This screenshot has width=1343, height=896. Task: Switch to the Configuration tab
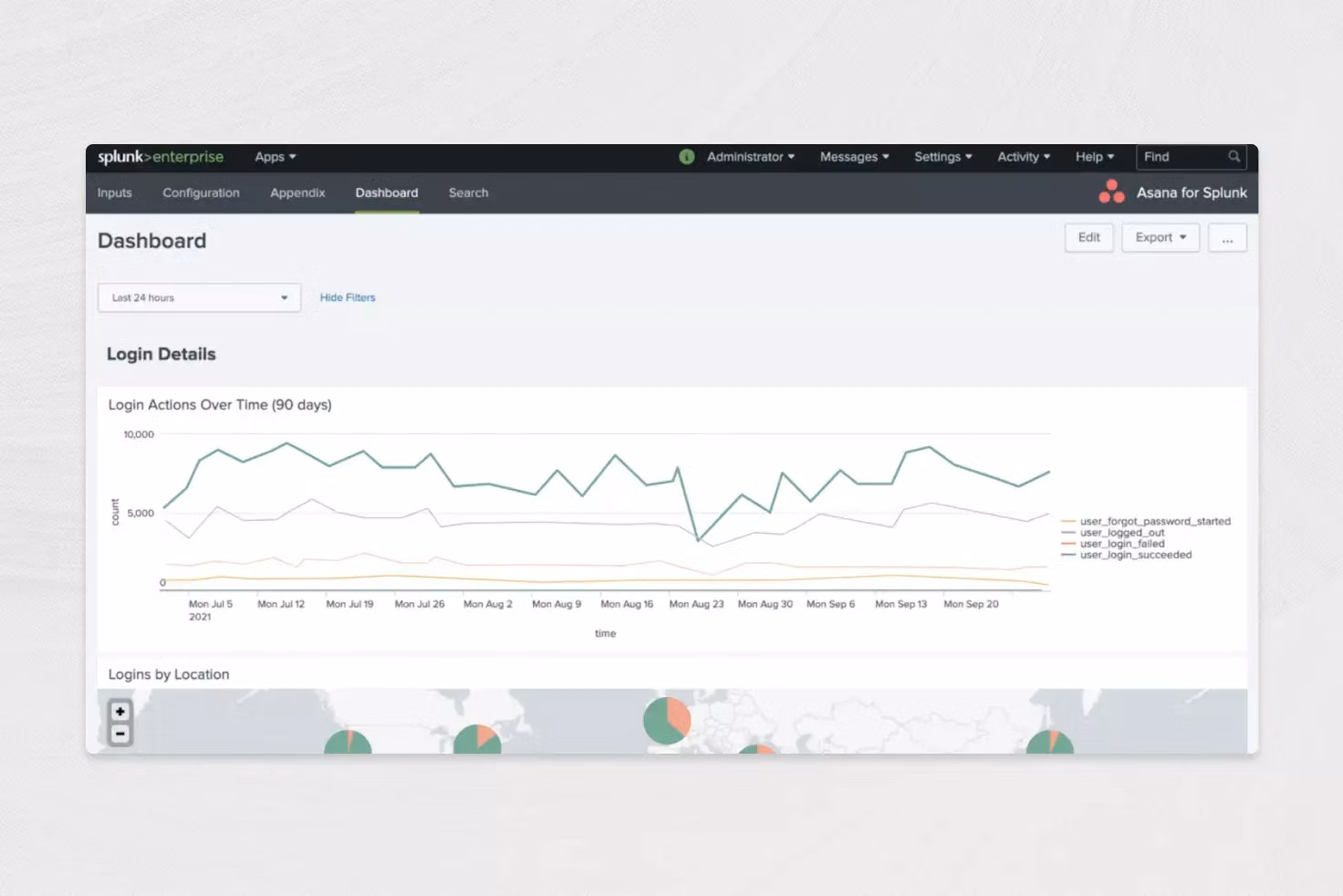tap(201, 193)
